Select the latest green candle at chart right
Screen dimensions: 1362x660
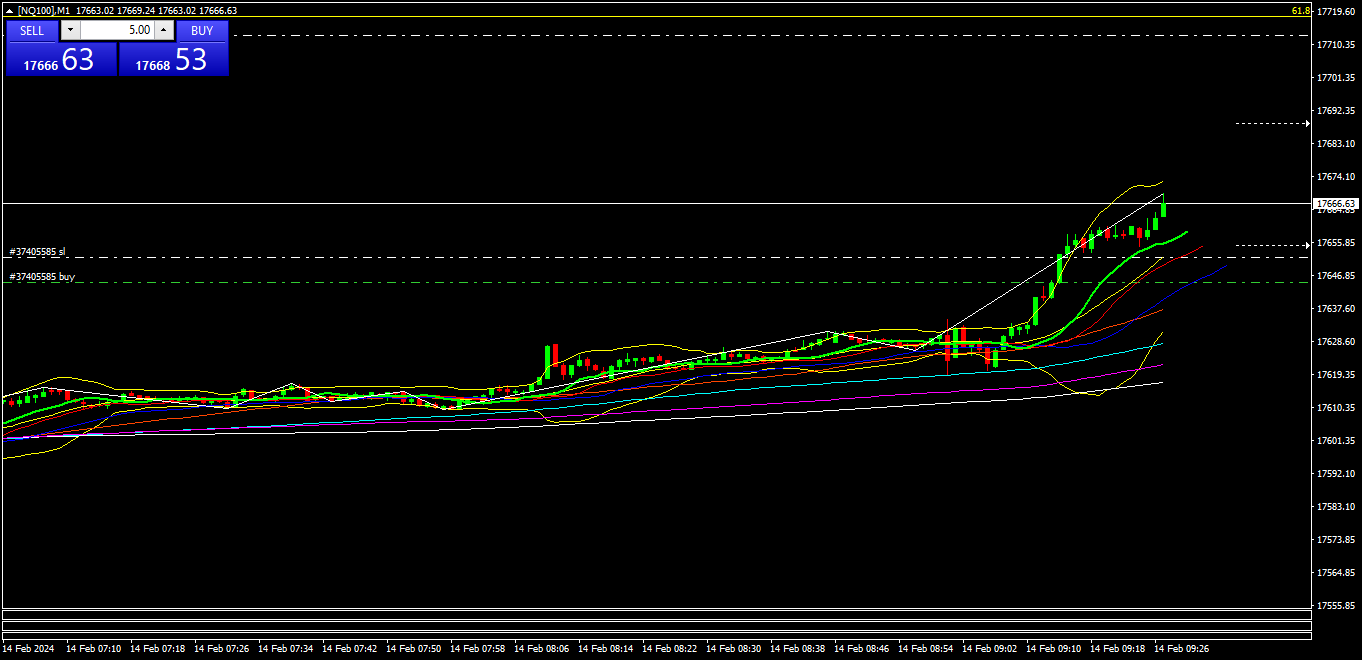1163,210
